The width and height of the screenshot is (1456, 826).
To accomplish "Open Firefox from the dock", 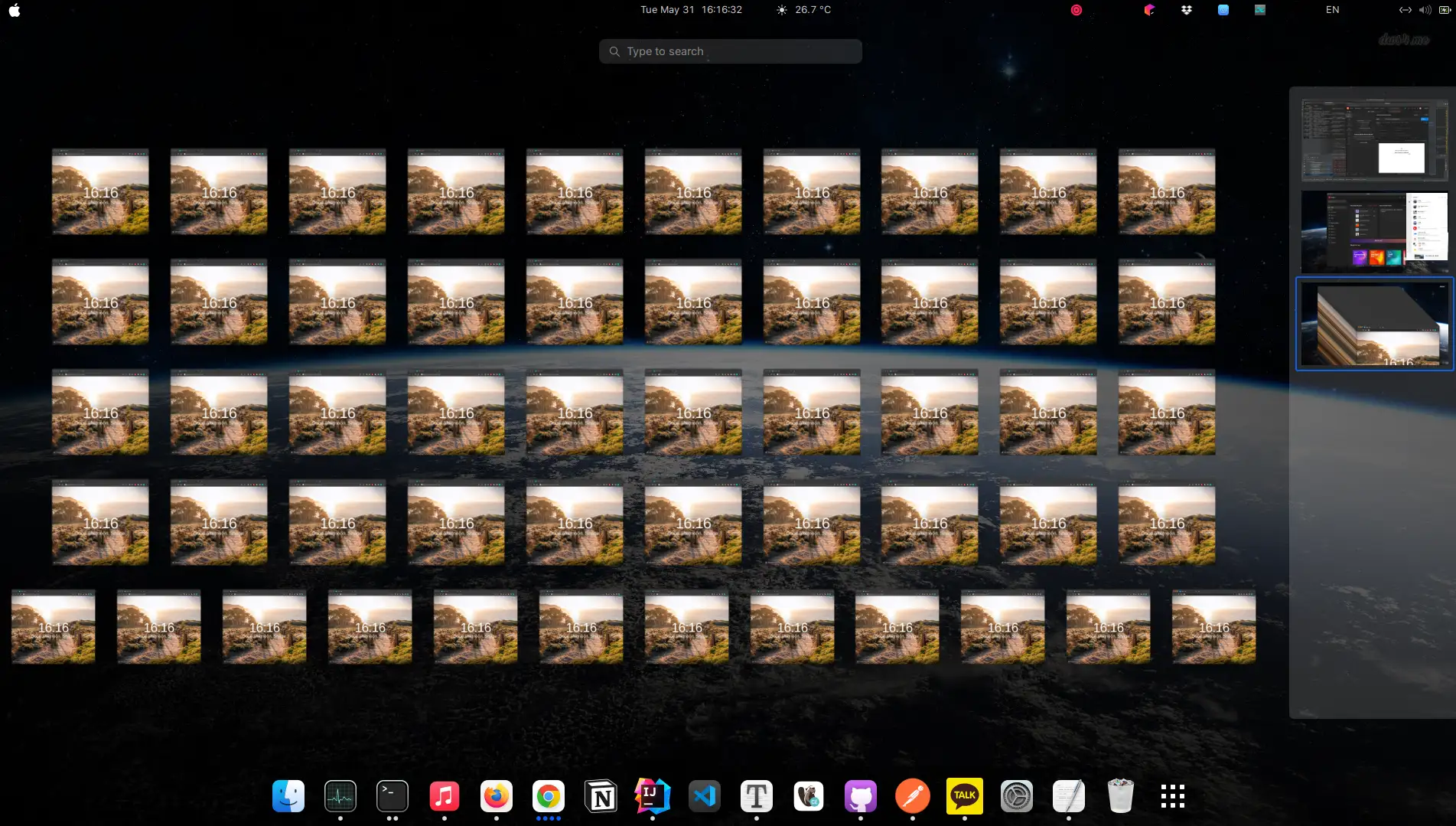I will click(x=497, y=796).
